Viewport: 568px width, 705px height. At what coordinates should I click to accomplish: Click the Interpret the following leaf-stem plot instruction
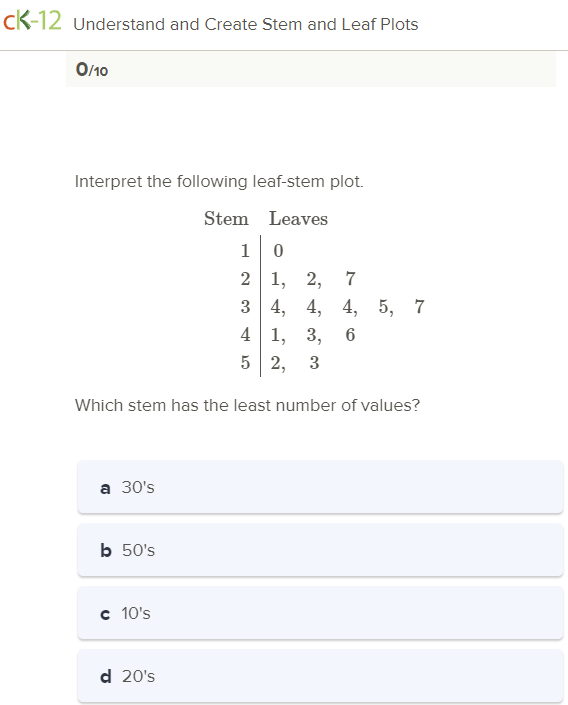tap(219, 182)
